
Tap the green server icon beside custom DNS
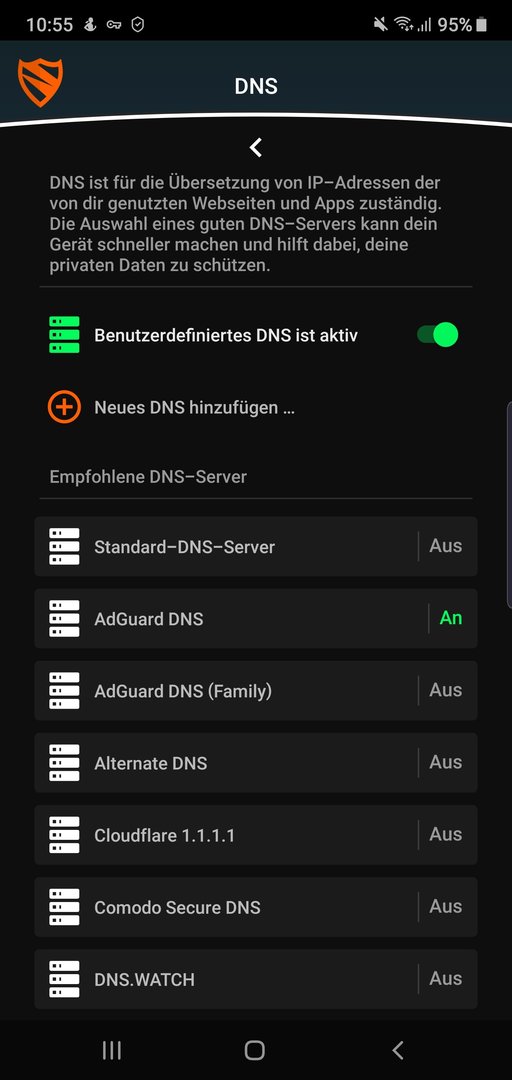[64, 335]
